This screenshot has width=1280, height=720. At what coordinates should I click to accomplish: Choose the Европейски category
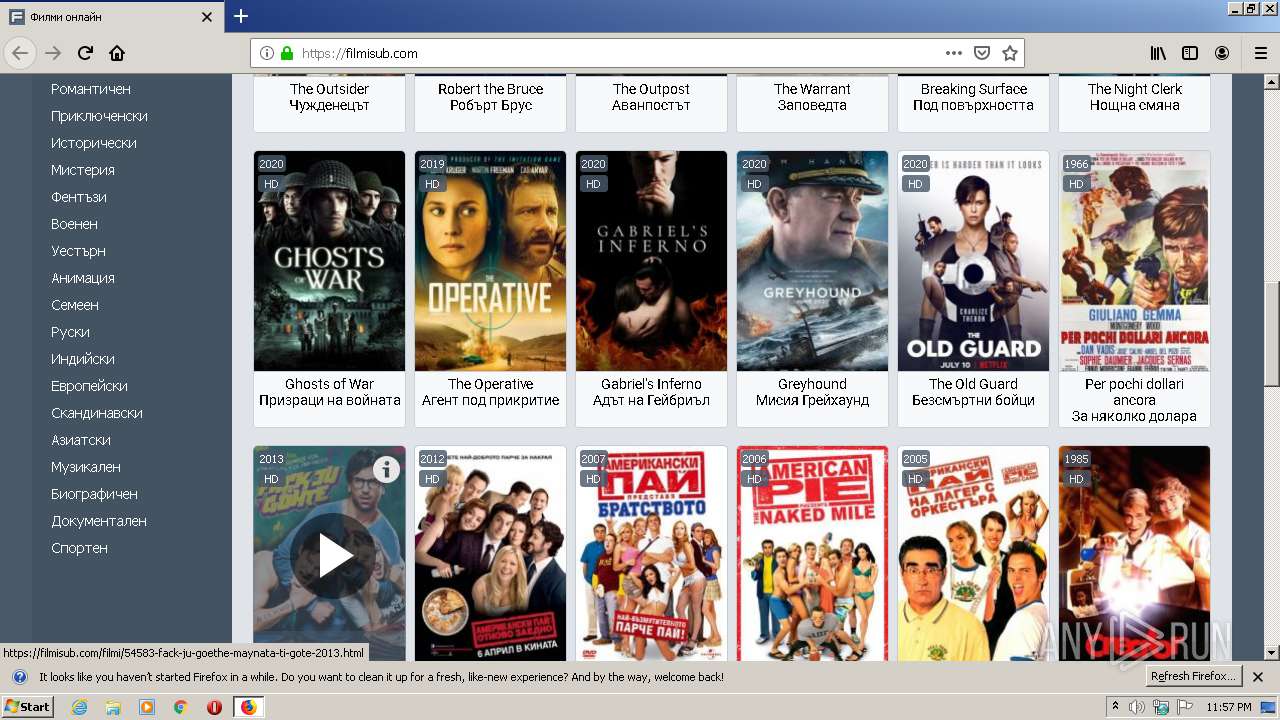click(89, 386)
